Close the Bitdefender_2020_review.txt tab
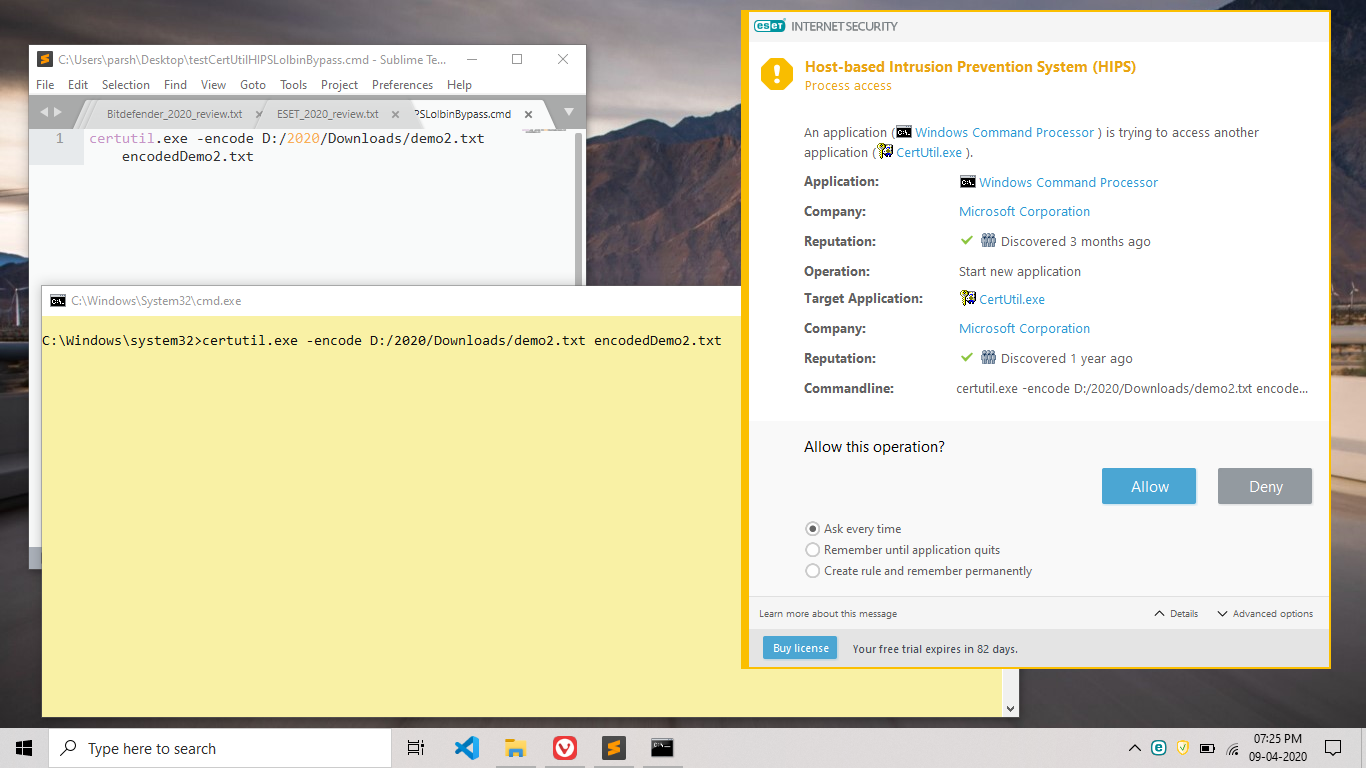The image size is (1366, 768). point(259,114)
